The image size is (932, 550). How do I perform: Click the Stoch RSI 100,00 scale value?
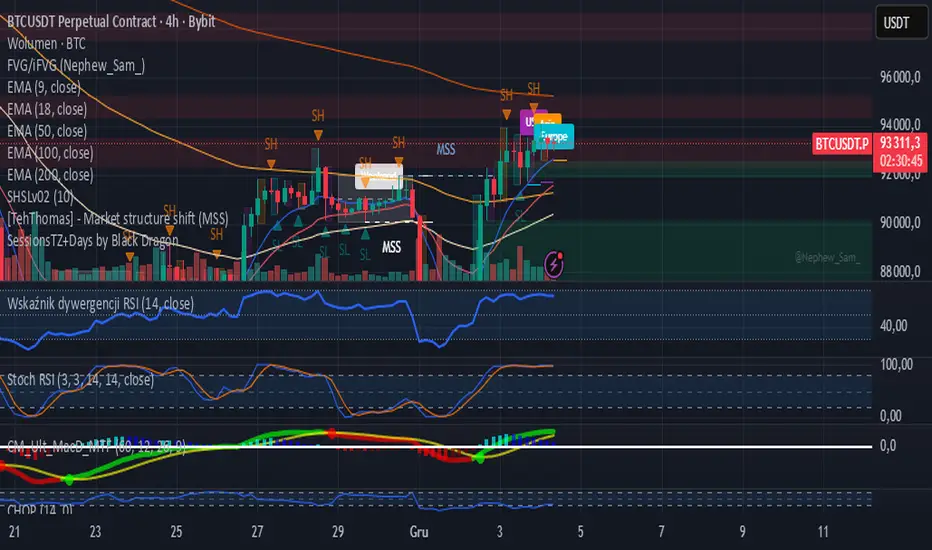[896, 364]
